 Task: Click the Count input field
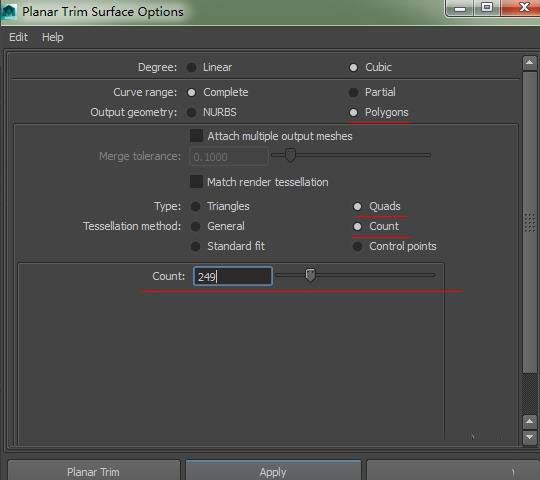point(233,276)
